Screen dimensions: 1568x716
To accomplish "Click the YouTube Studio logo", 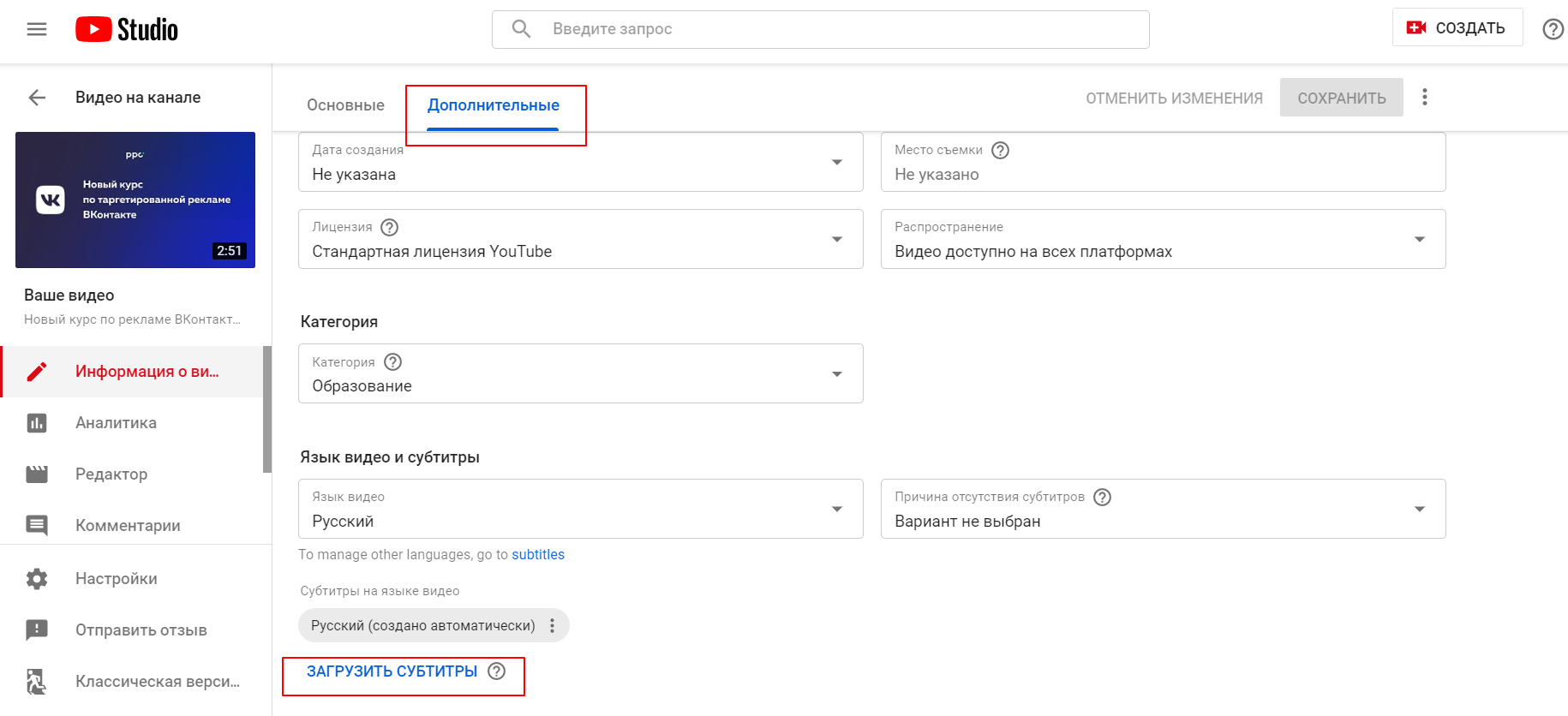I will (x=127, y=29).
